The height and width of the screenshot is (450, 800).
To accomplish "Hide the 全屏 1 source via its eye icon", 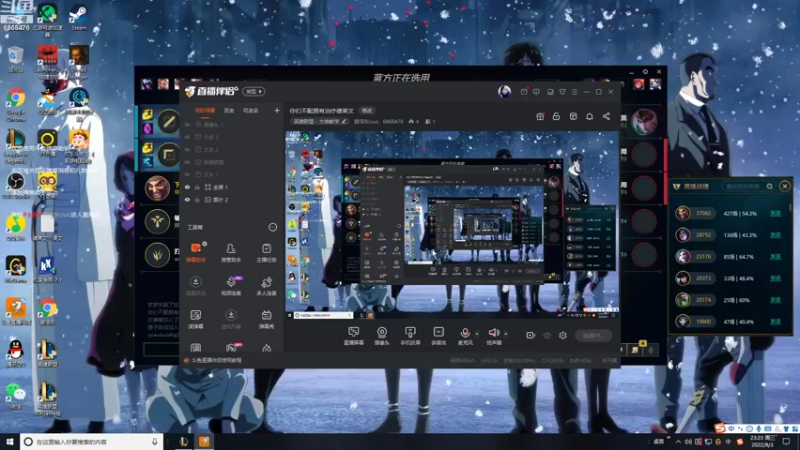I will [187, 187].
